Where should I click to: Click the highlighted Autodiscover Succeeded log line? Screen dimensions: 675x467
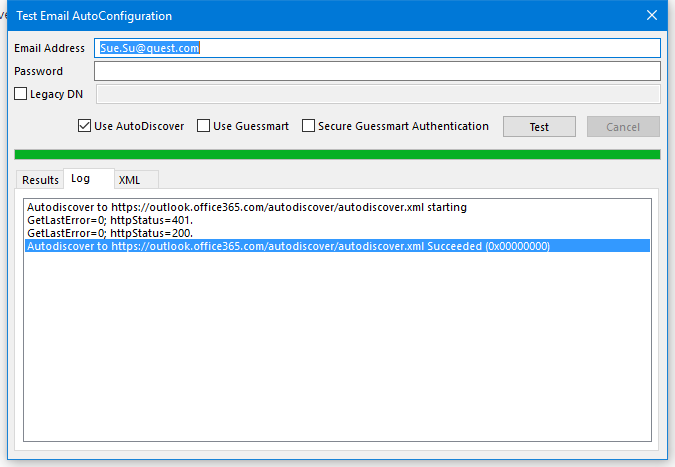click(288, 246)
